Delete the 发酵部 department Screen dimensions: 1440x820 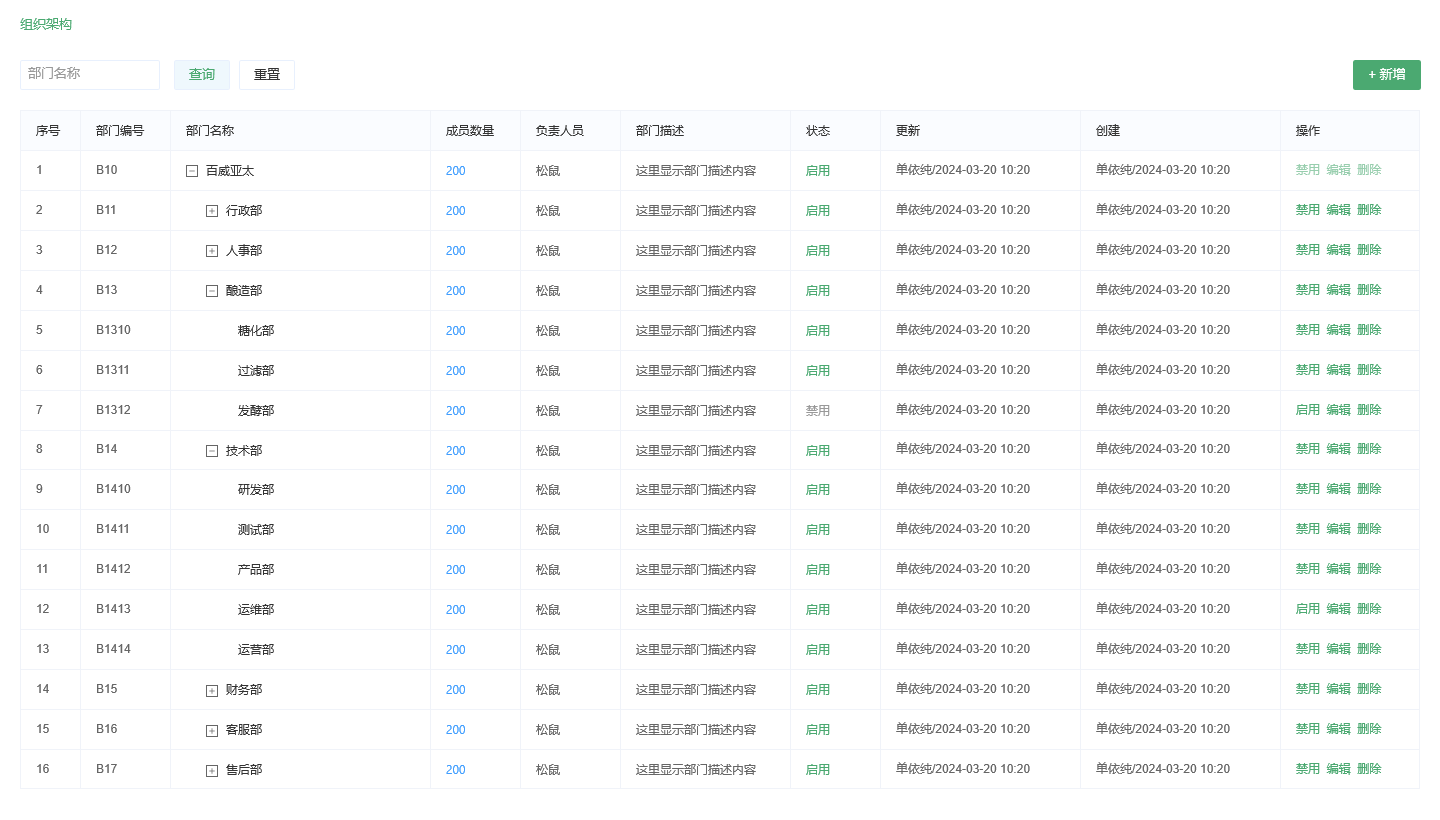1369,410
